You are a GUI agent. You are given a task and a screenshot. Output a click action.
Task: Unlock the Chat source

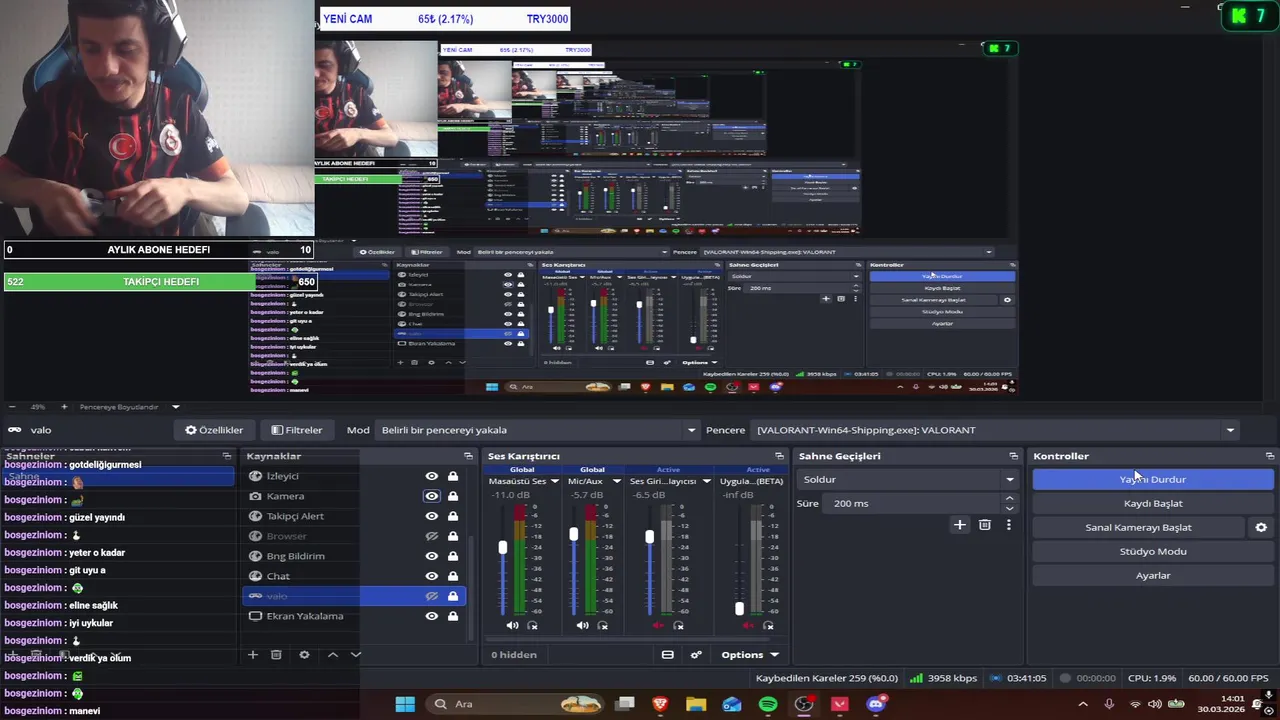[453, 576]
